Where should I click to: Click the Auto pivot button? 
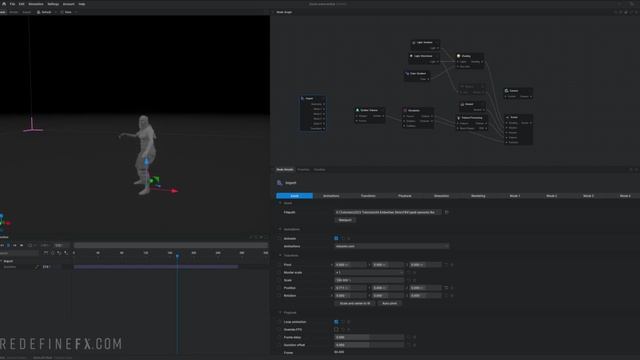389,303
